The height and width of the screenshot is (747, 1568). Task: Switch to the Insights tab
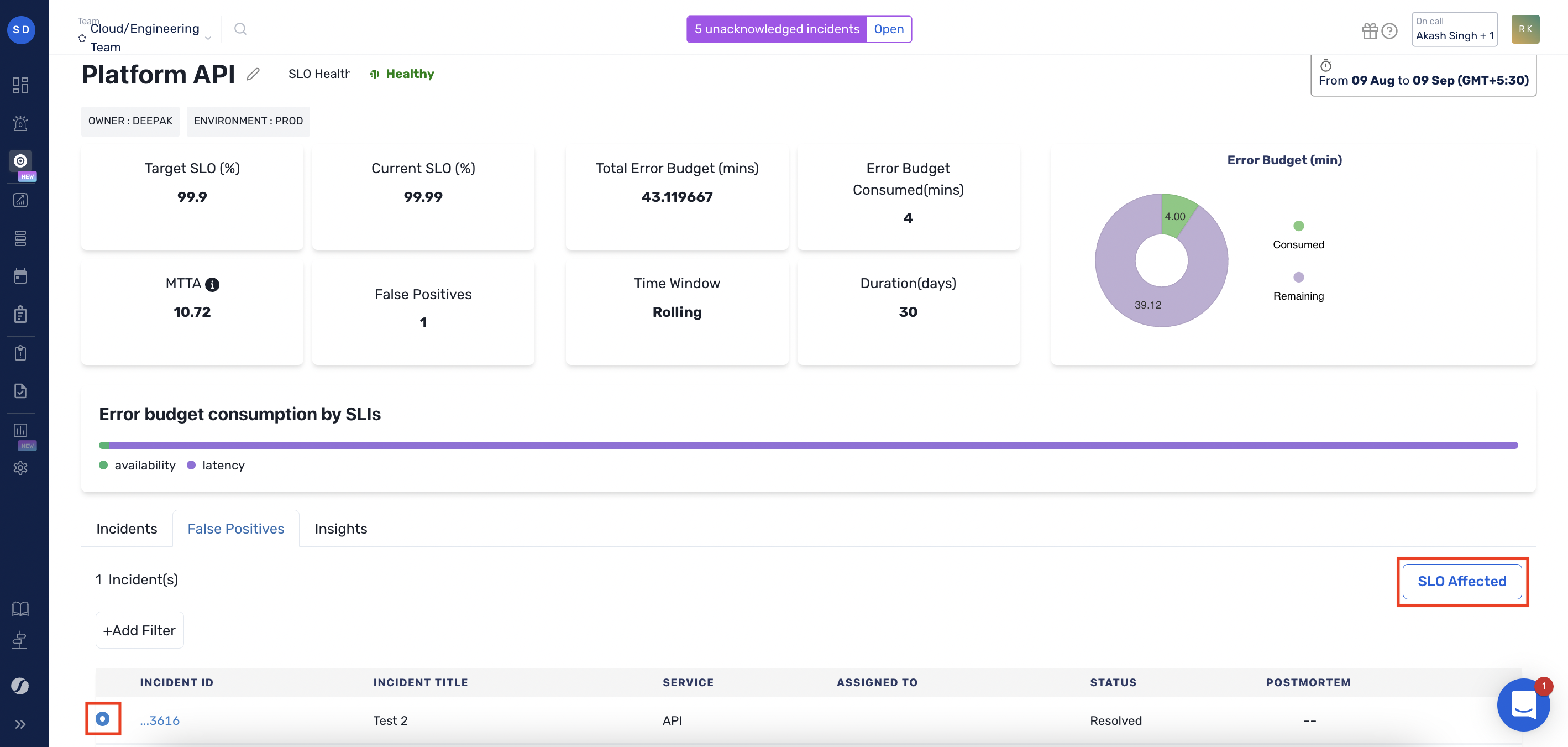340,529
